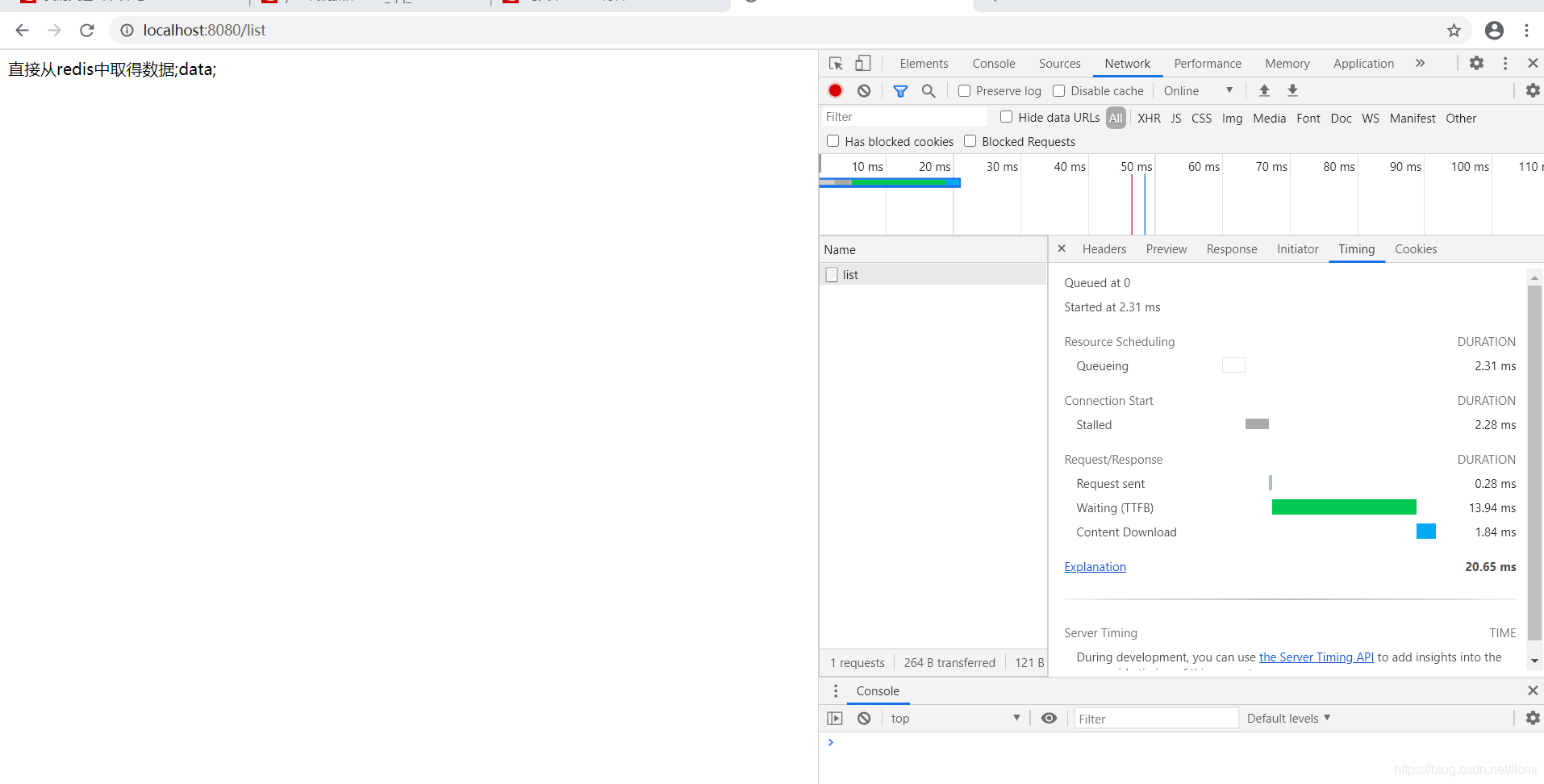Open Network settings gear icon

pos(1533,90)
